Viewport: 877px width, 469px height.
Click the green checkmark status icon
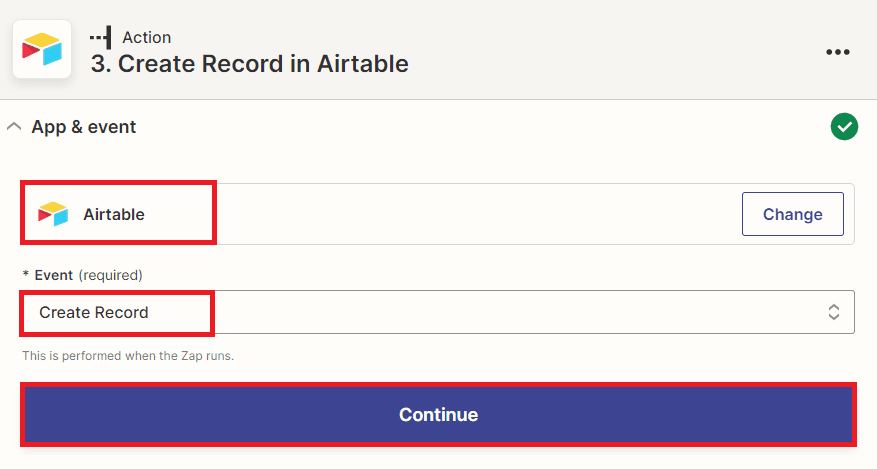pos(844,127)
